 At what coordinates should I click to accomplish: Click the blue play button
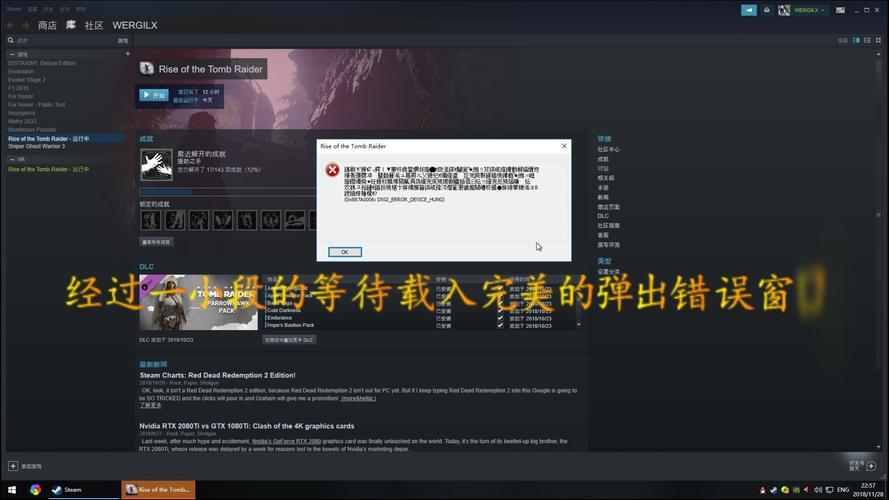pos(154,95)
